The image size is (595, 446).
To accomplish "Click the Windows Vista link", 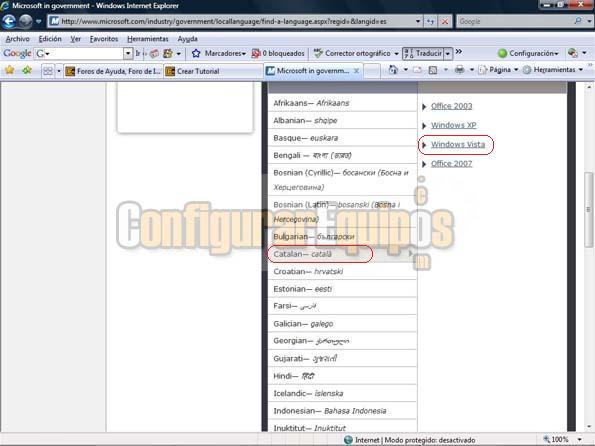I will pos(458,144).
